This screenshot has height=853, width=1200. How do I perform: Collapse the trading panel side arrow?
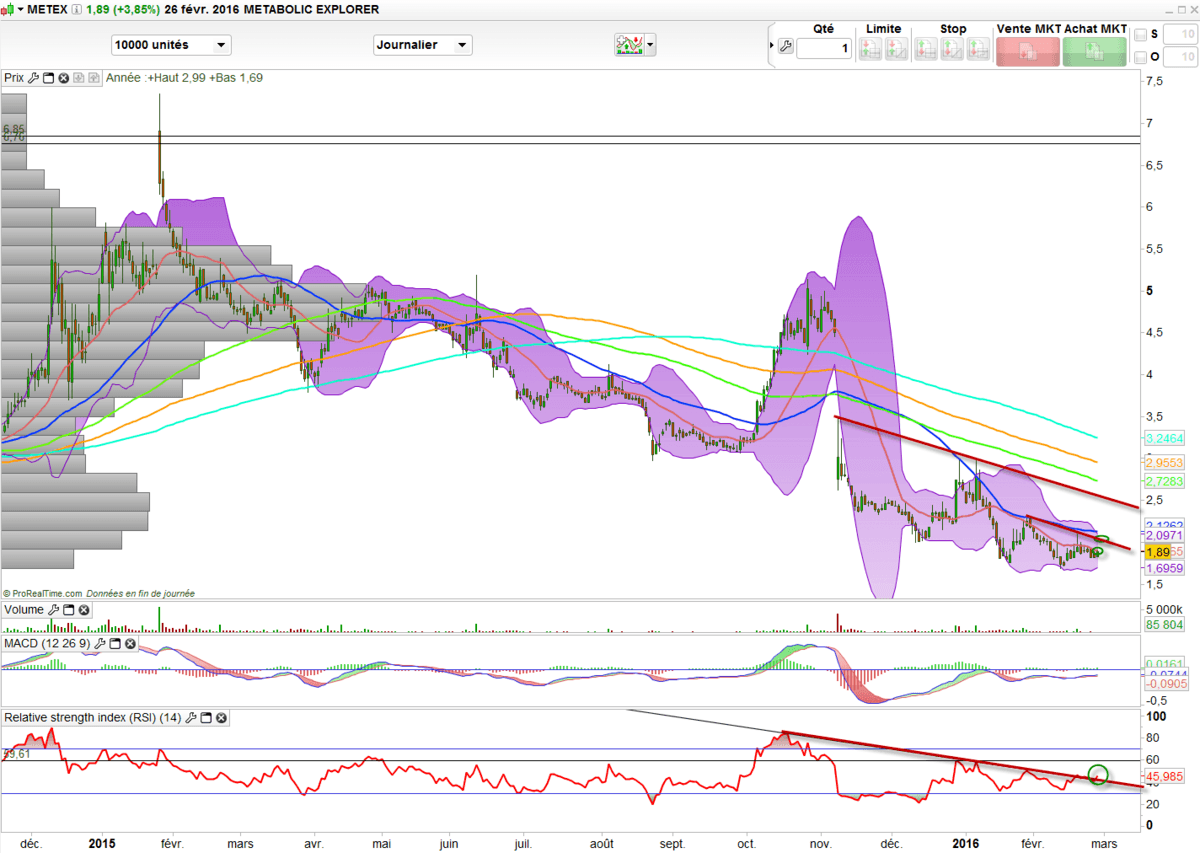pyautogui.click(x=770, y=47)
